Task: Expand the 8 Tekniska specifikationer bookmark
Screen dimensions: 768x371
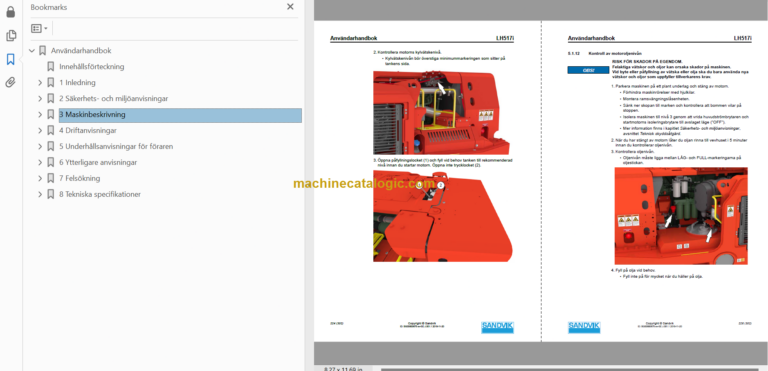Action: (x=40, y=194)
